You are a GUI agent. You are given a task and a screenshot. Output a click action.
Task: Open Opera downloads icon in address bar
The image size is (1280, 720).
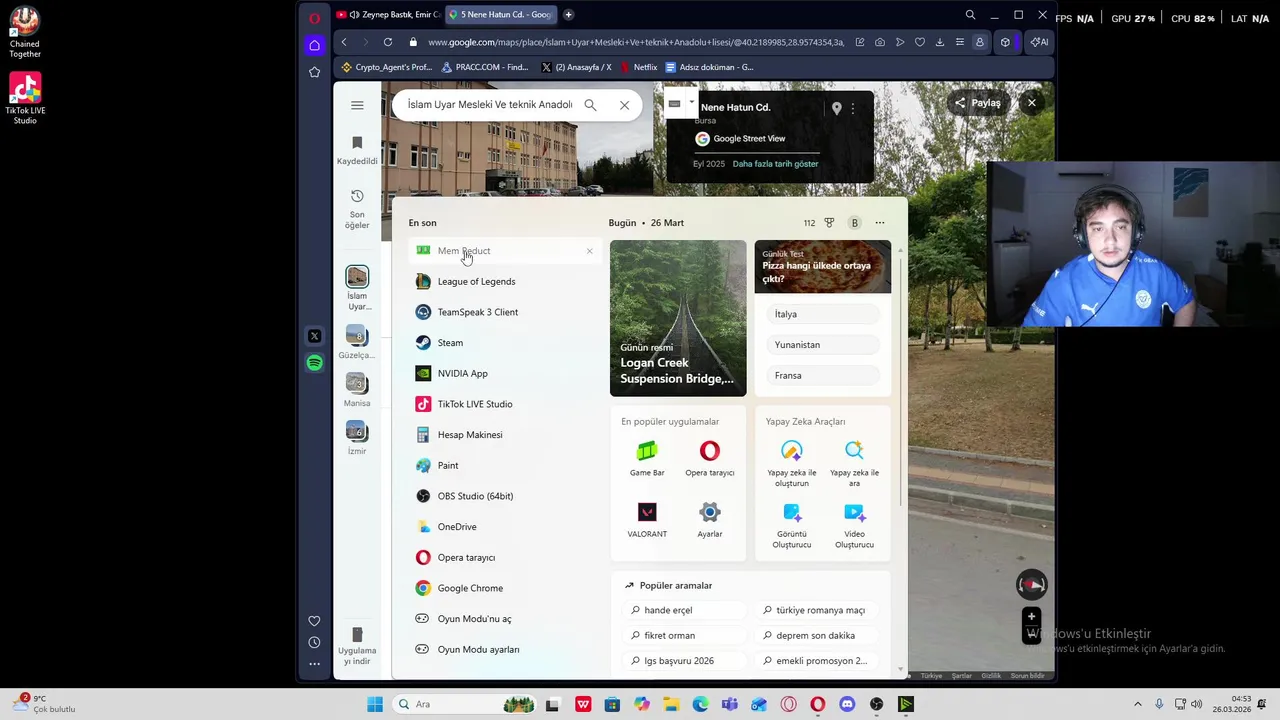coord(940,42)
